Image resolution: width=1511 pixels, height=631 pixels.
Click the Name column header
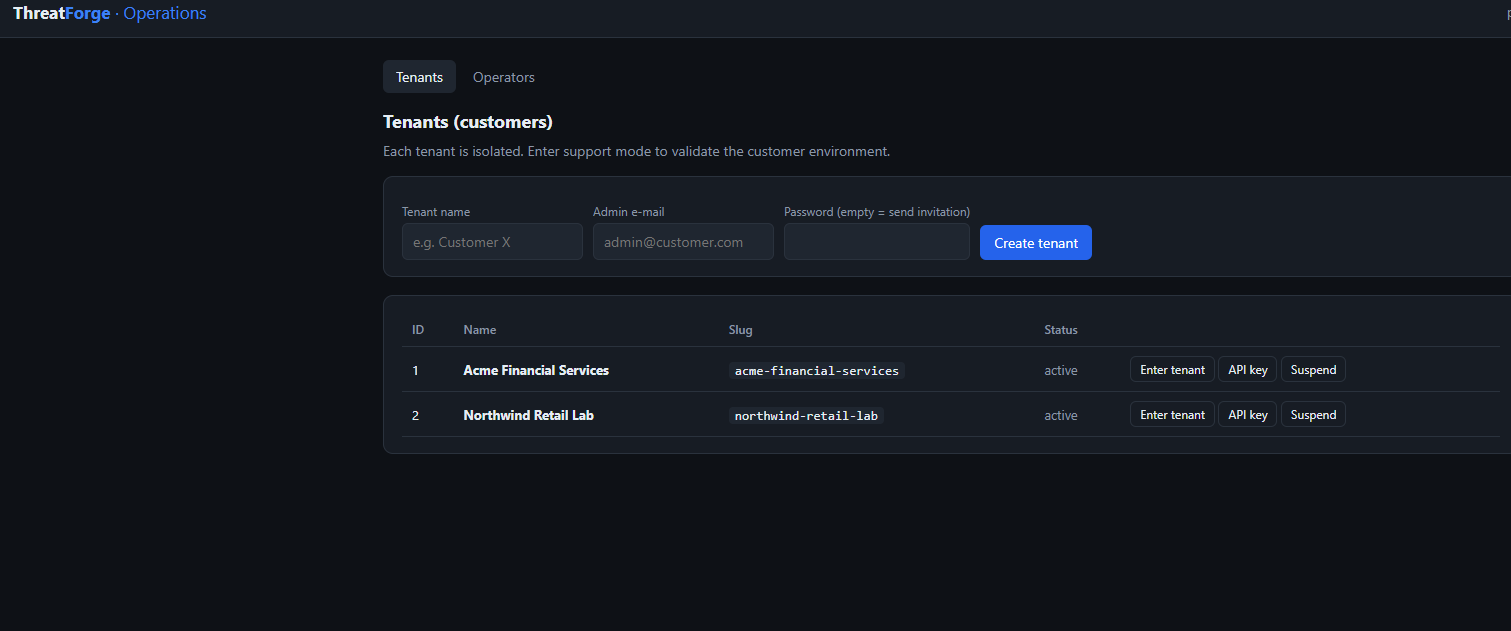pyautogui.click(x=480, y=330)
